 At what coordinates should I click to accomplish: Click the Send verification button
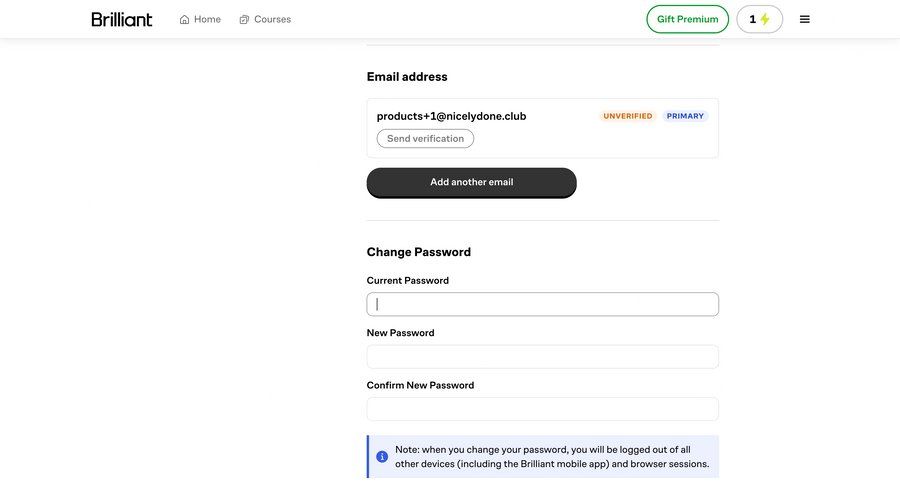(x=425, y=139)
